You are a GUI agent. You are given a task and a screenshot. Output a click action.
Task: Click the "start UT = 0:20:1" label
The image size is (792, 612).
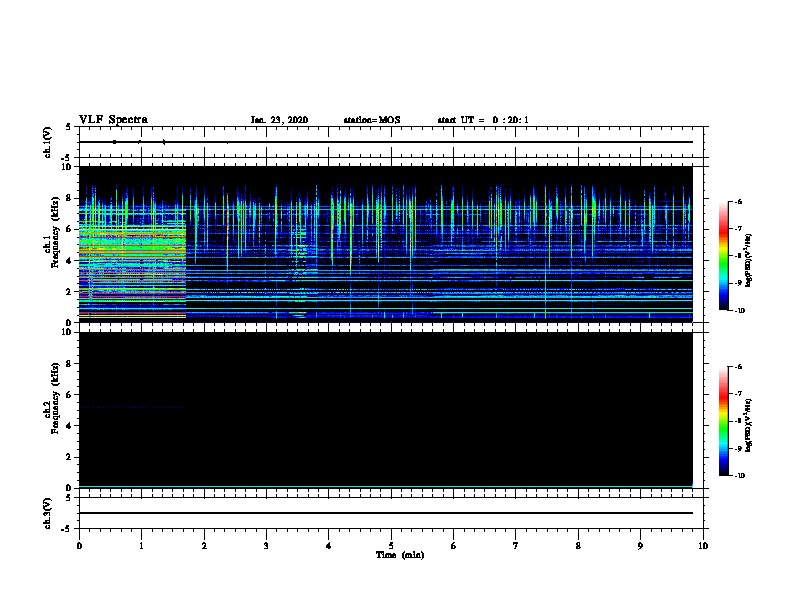(x=483, y=120)
